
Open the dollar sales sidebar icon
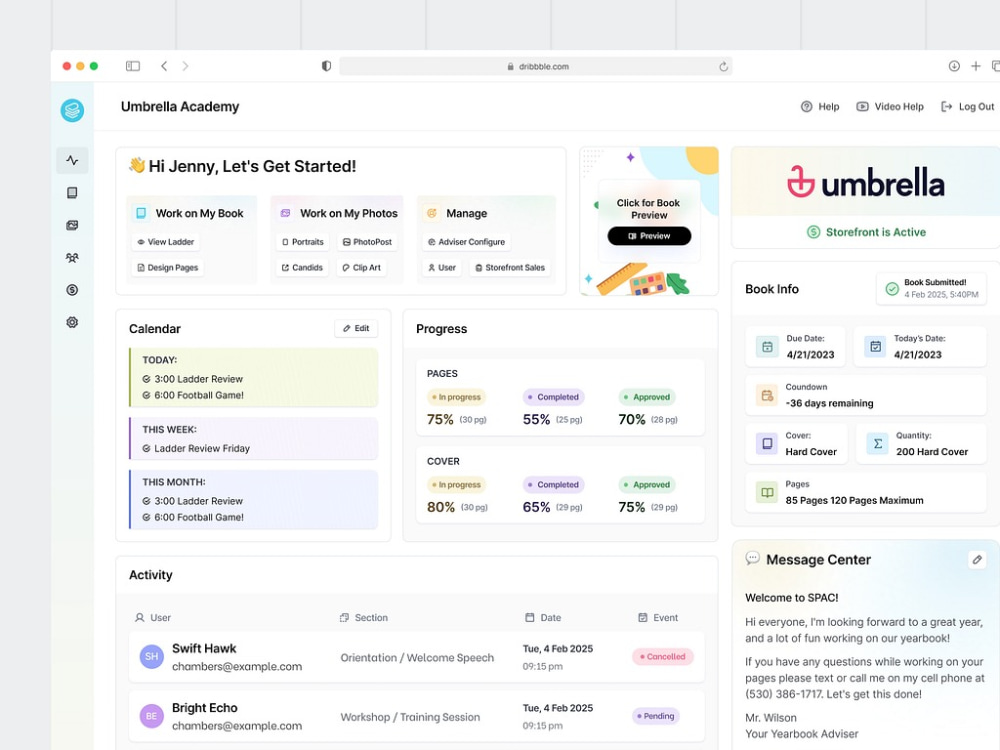click(x=72, y=290)
